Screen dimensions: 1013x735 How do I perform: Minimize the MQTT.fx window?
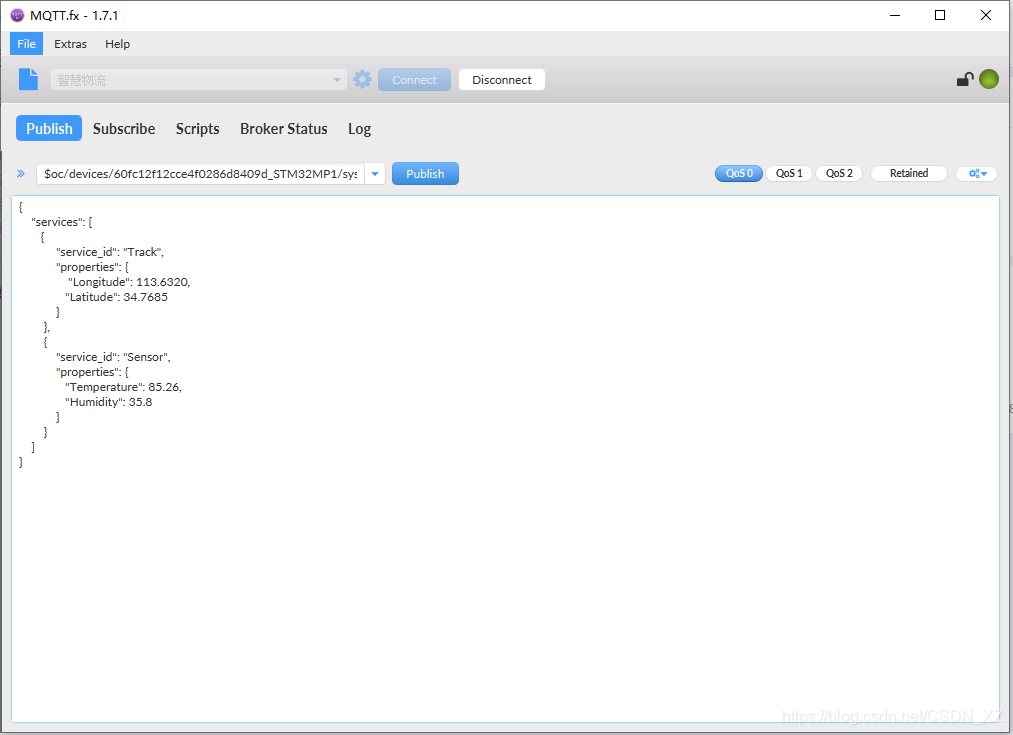(895, 15)
